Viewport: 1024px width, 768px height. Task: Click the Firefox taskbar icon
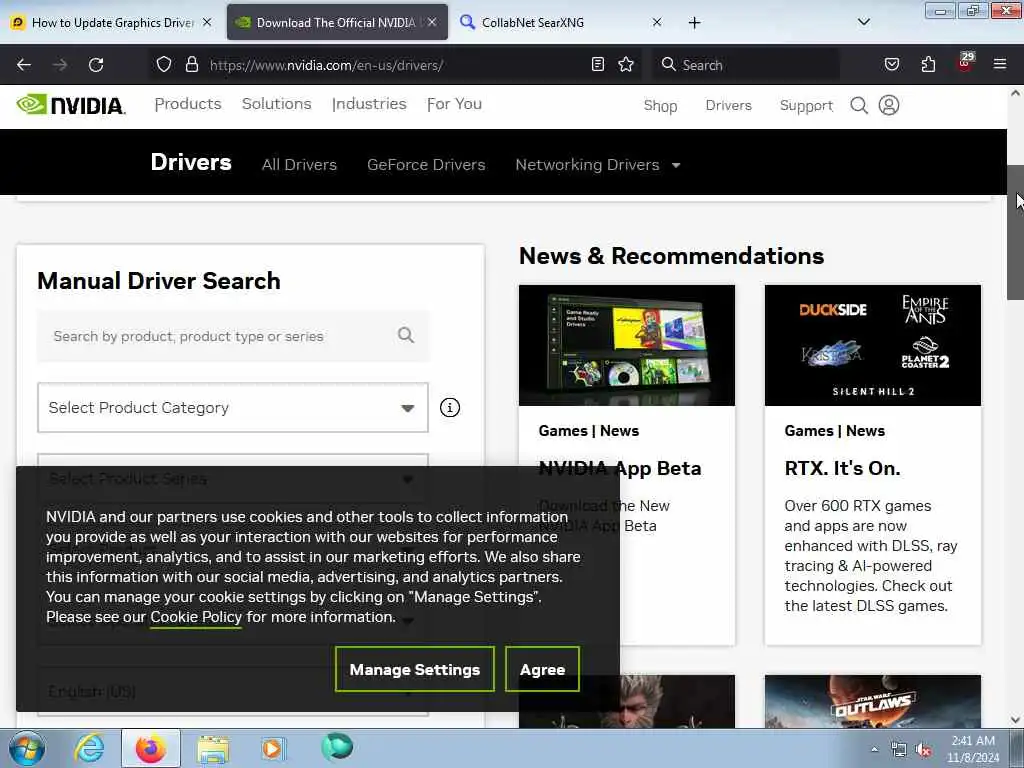coord(151,748)
